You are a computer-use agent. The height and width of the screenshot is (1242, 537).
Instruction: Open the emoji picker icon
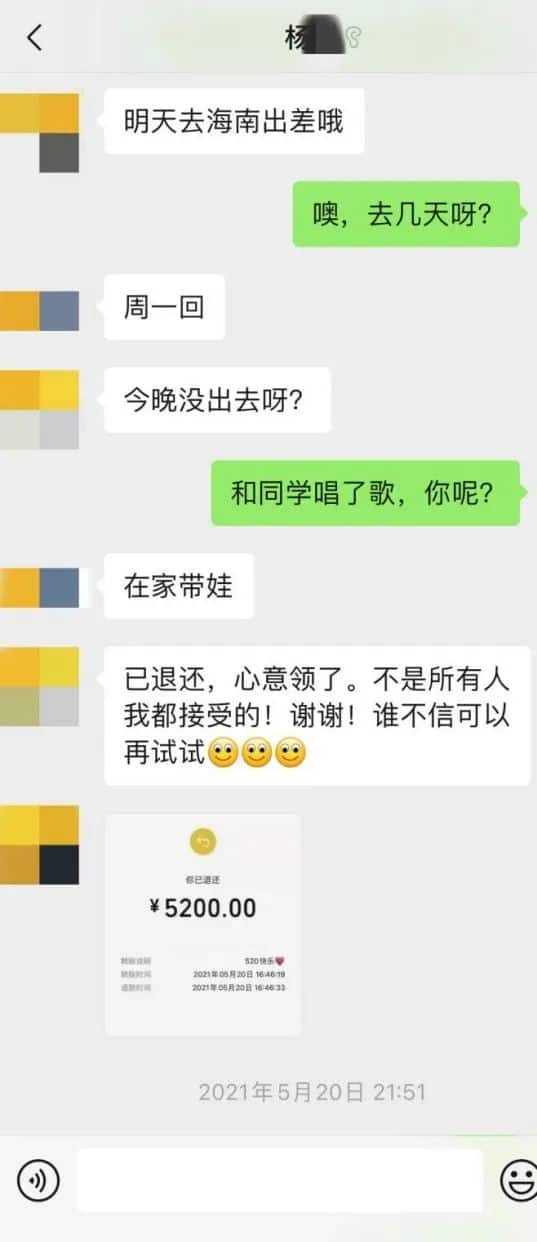[519, 1181]
